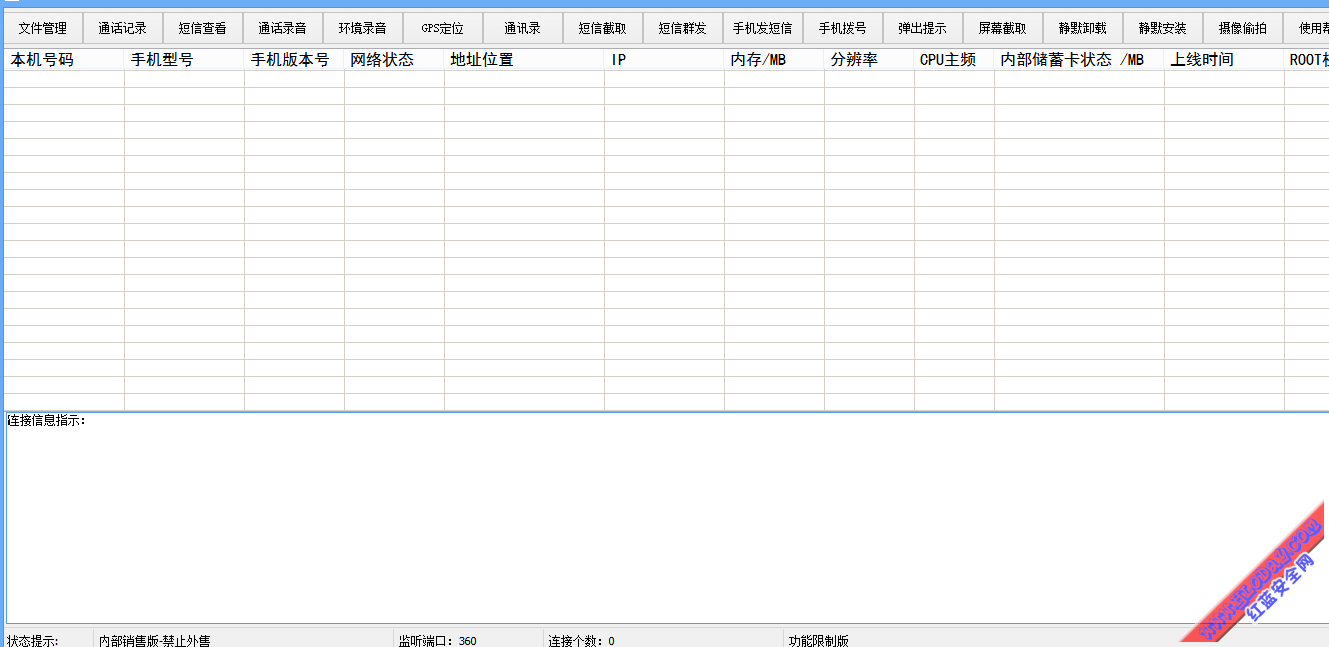Click the 短信群发 button
Viewport: 1329px width, 647px height.
click(x=683, y=28)
